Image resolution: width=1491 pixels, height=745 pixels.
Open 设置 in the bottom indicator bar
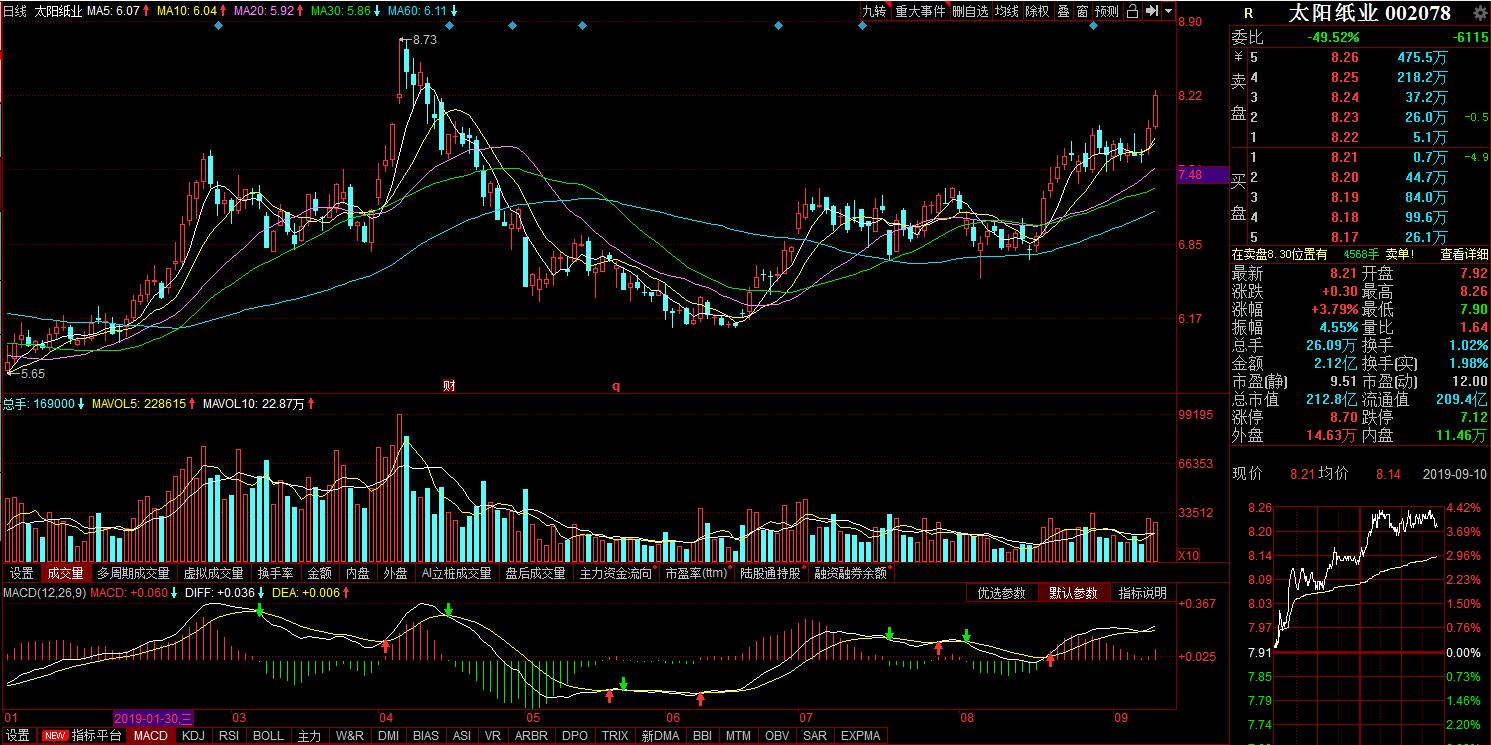coord(17,736)
